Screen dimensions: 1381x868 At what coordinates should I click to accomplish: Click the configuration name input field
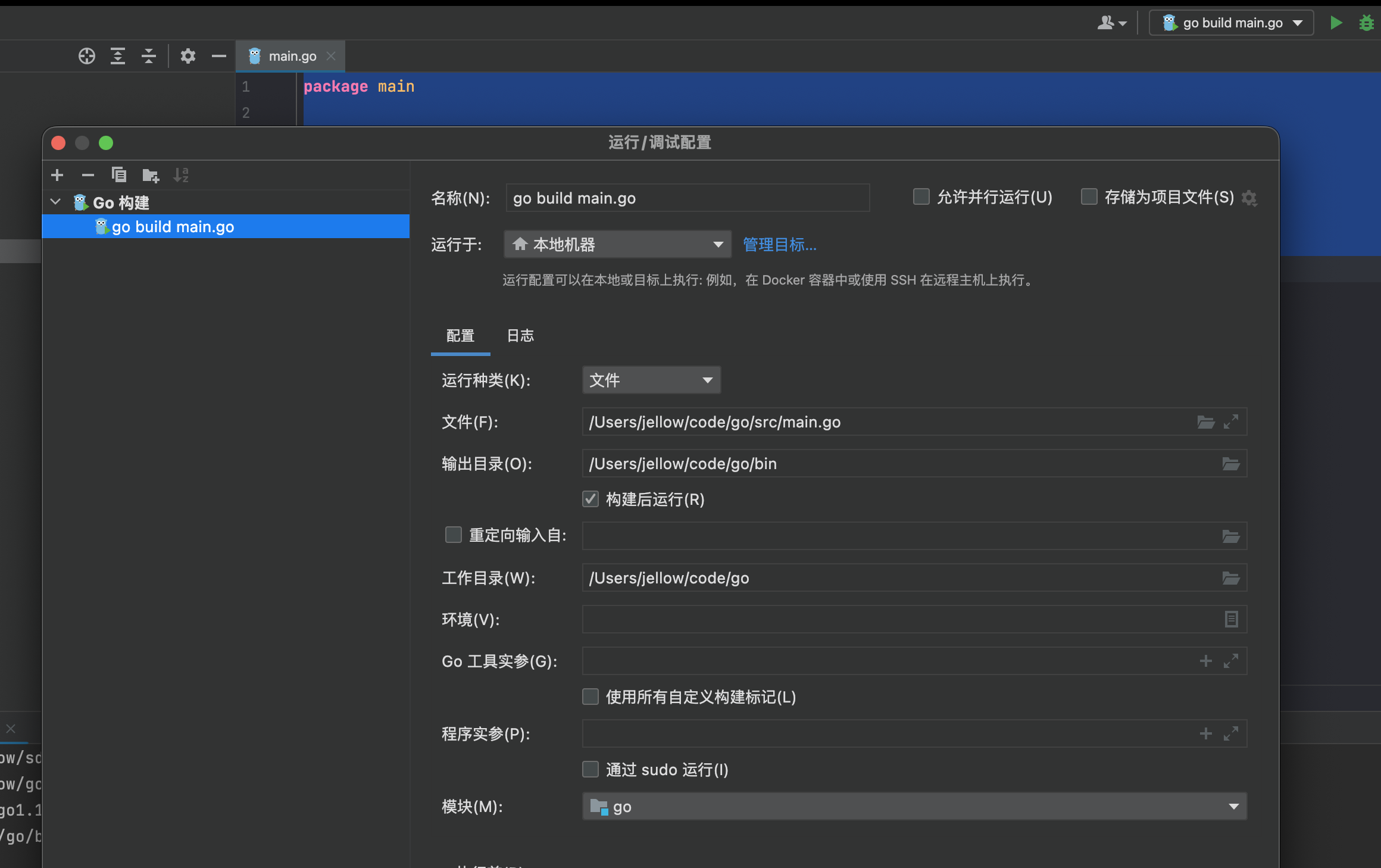tap(688, 198)
